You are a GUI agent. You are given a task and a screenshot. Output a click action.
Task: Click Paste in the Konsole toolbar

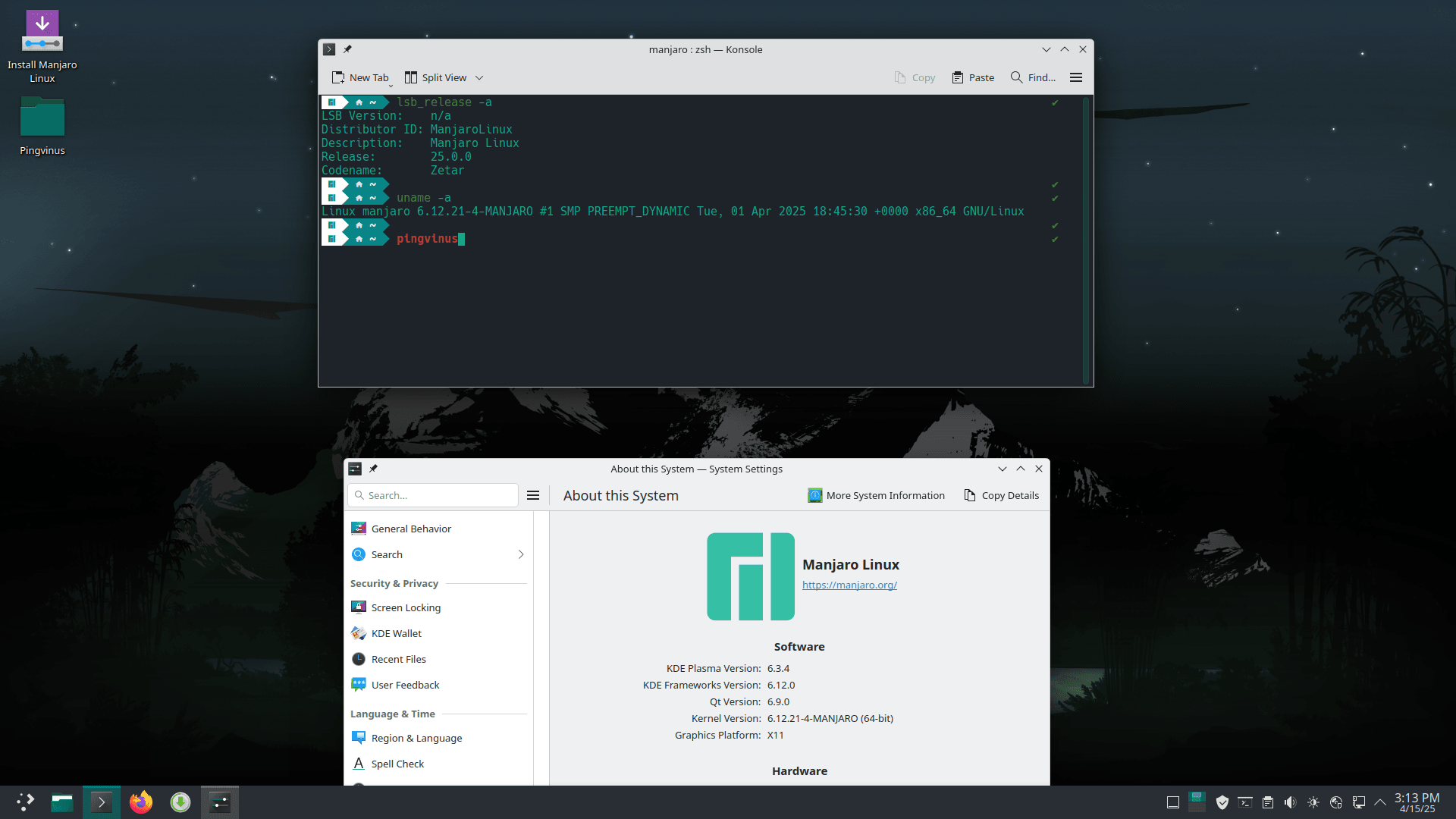(x=973, y=77)
